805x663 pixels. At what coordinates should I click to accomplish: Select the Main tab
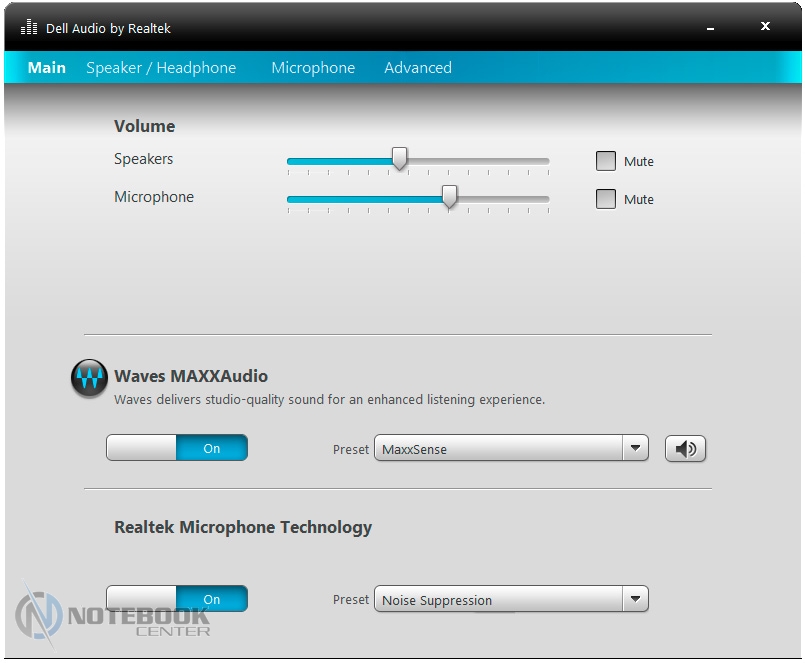tap(47, 68)
